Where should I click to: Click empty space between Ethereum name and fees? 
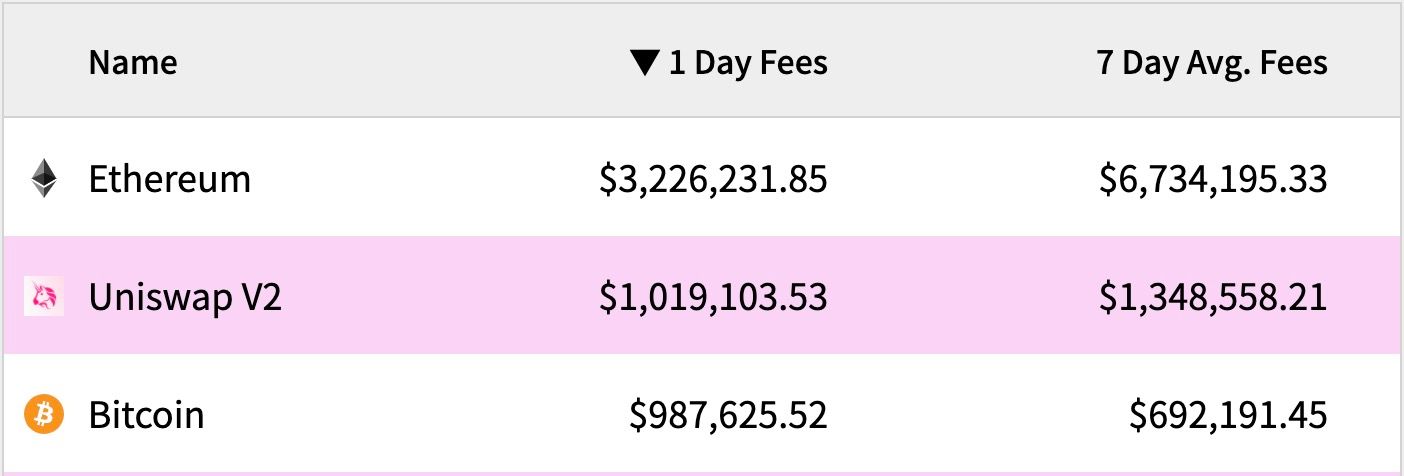[x=425, y=179]
